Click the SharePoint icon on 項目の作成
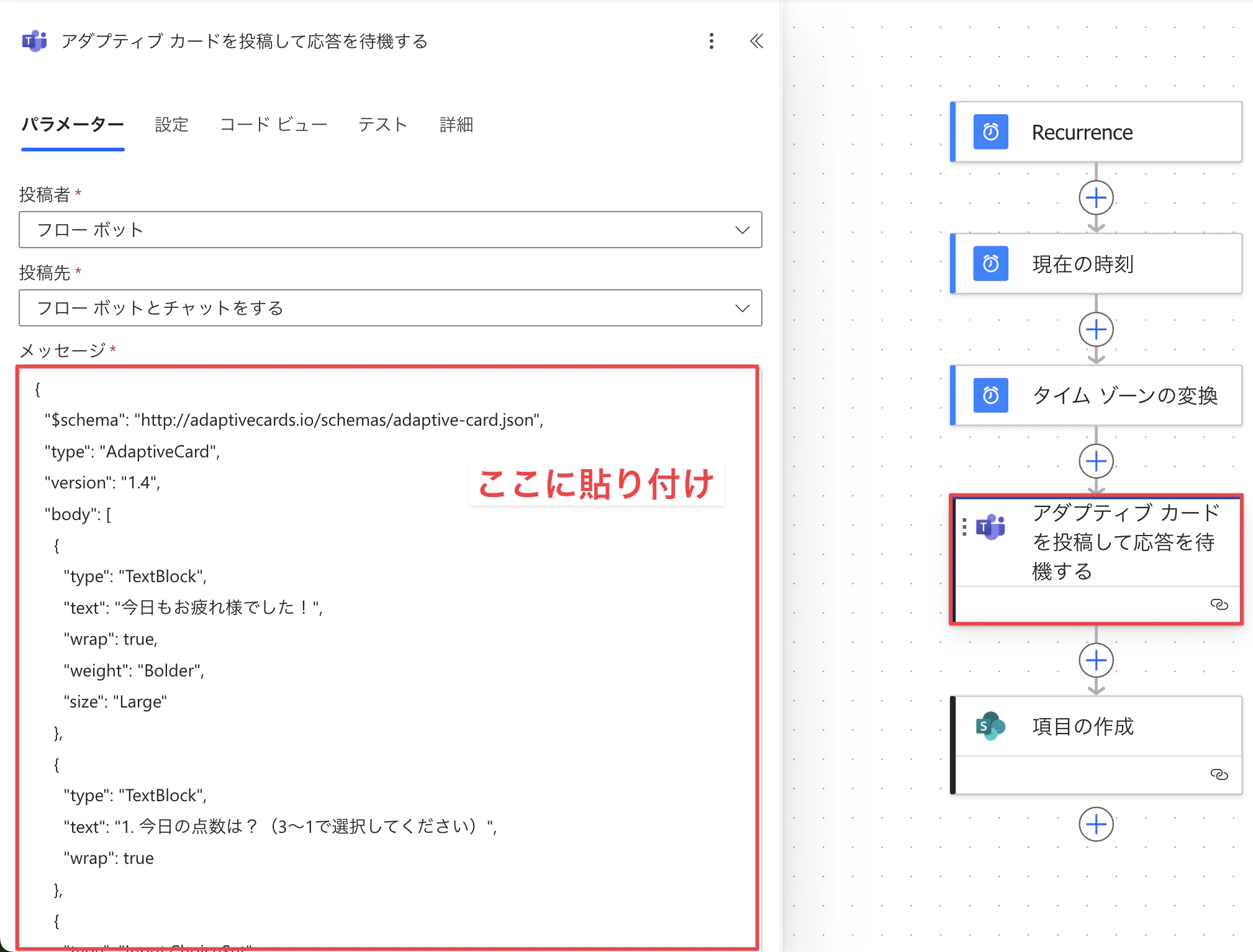The width and height of the screenshot is (1253, 952). (x=990, y=725)
